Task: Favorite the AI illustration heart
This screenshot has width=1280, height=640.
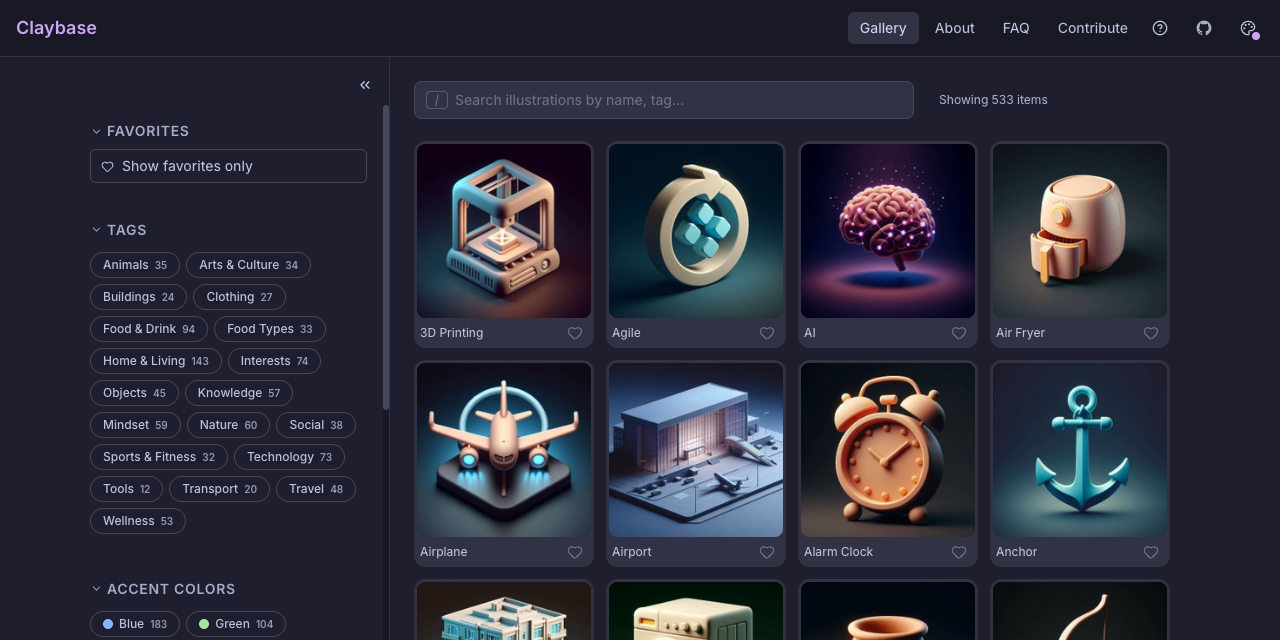Action: click(x=959, y=333)
